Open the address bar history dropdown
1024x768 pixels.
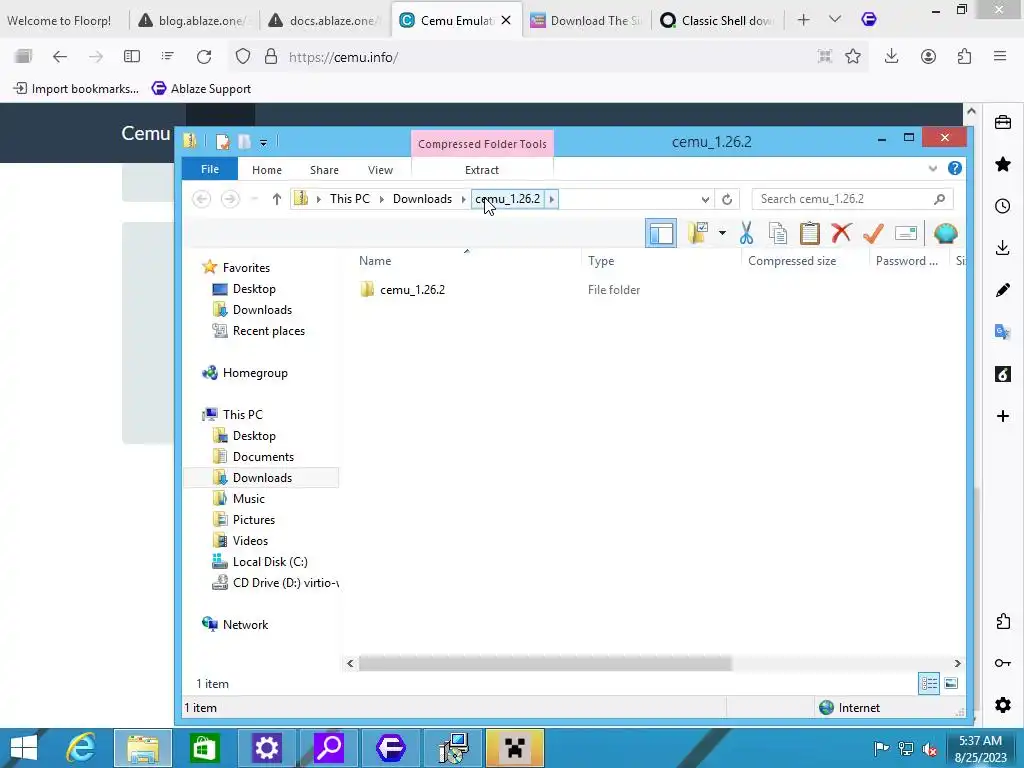click(x=705, y=199)
